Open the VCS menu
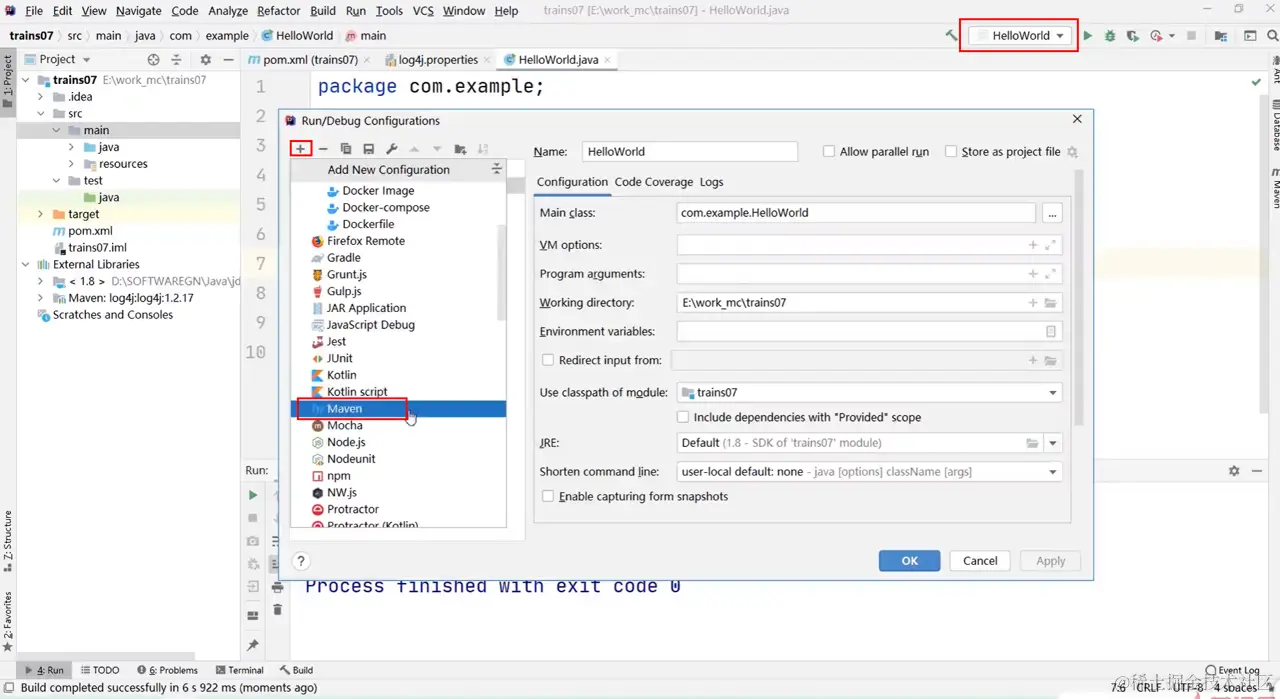Viewport: 1280px width, 699px height. click(x=423, y=10)
